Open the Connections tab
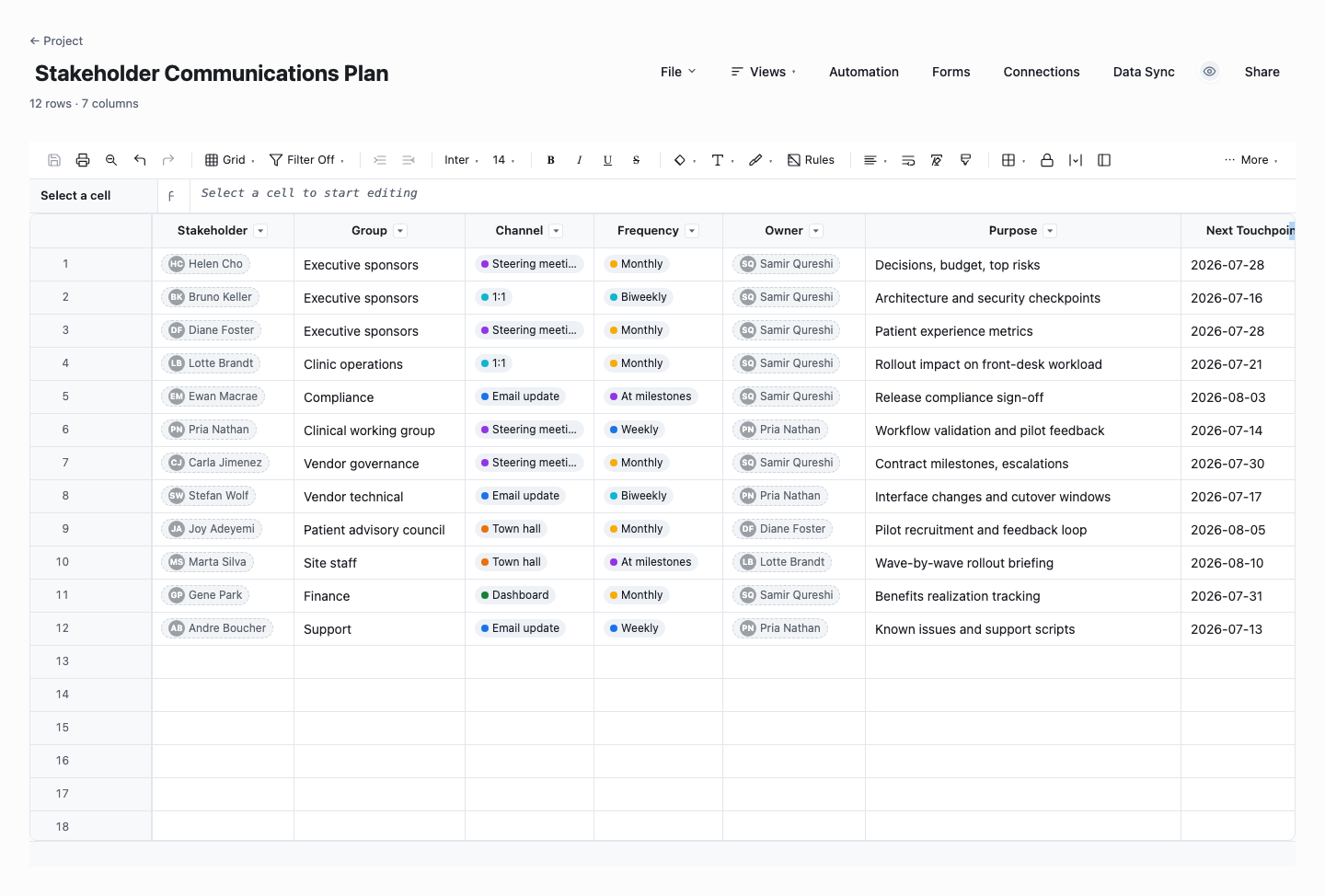1325x896 pixels. click(1042, 72)
